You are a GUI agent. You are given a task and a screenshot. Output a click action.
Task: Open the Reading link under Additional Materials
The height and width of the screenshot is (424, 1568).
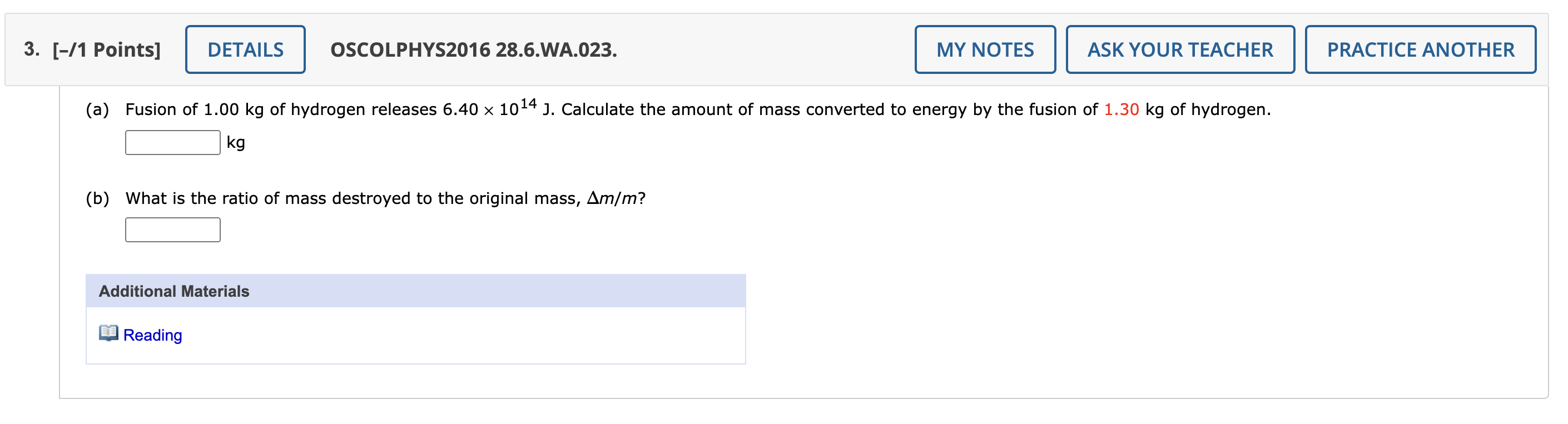(152, 334)
